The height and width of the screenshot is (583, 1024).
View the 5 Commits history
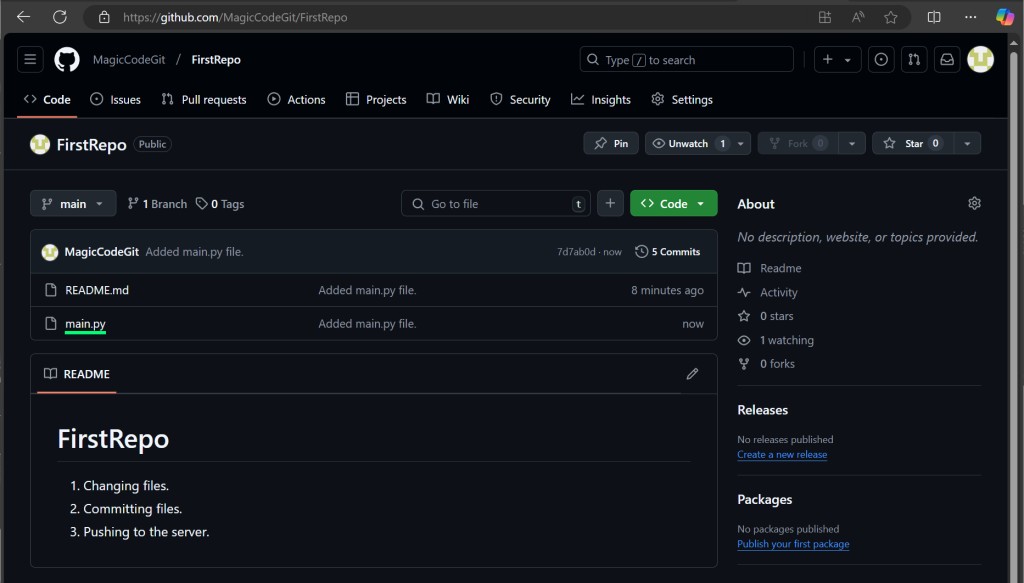point(668,252)
